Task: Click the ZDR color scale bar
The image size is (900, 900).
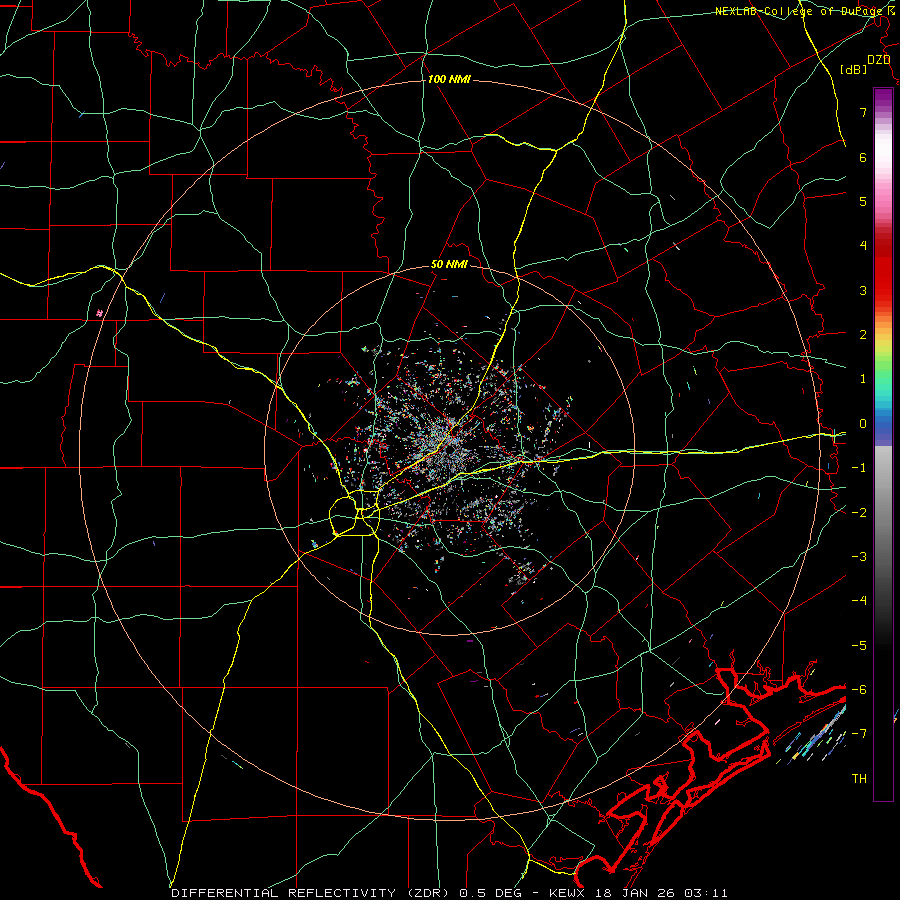Action: pos(883,444)
